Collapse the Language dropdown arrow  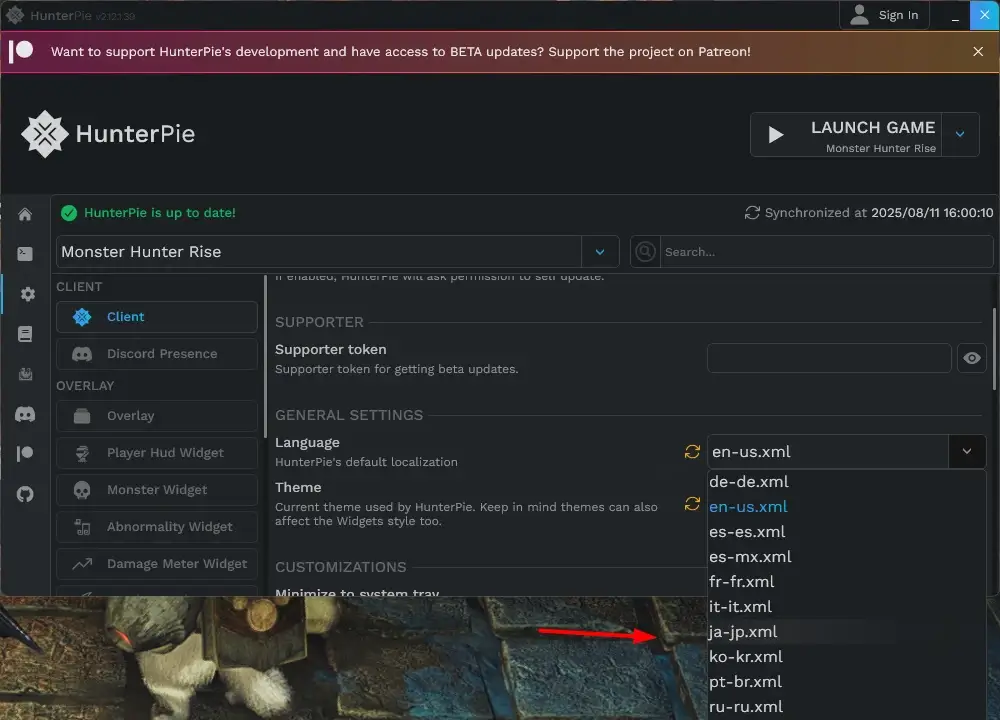(967, 452)
